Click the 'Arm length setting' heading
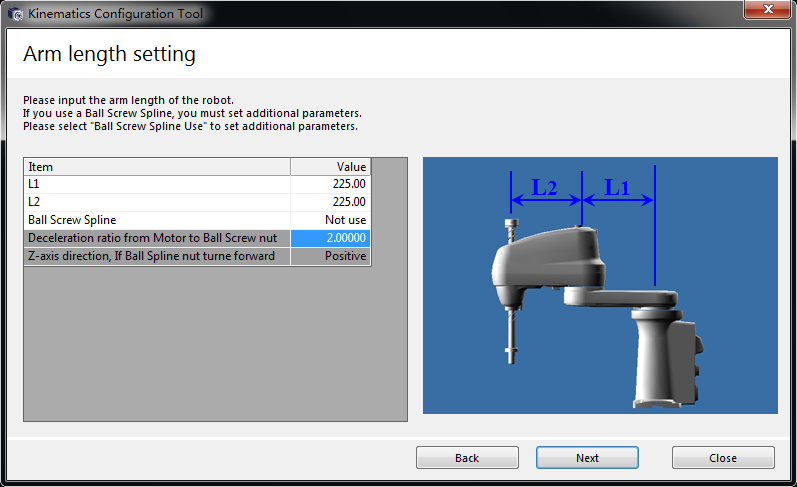 109,54
